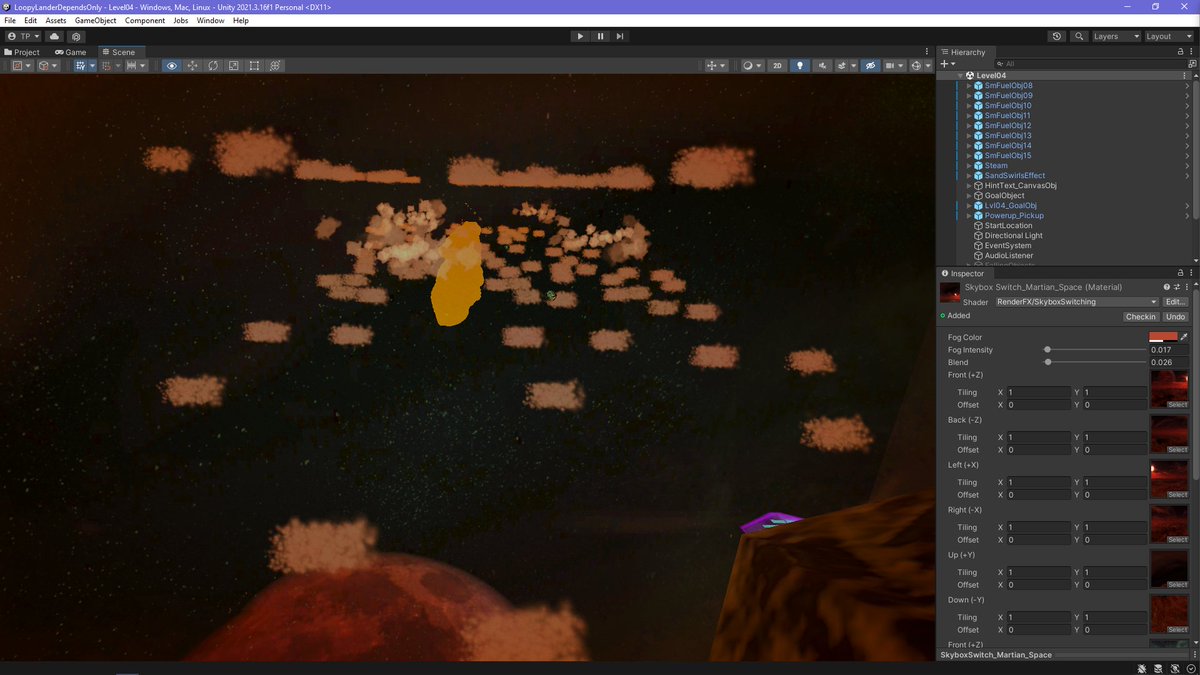Click the Undo button in Inspector
The width and height of the screenshot is (1200, 675).
coord(1175,316)
